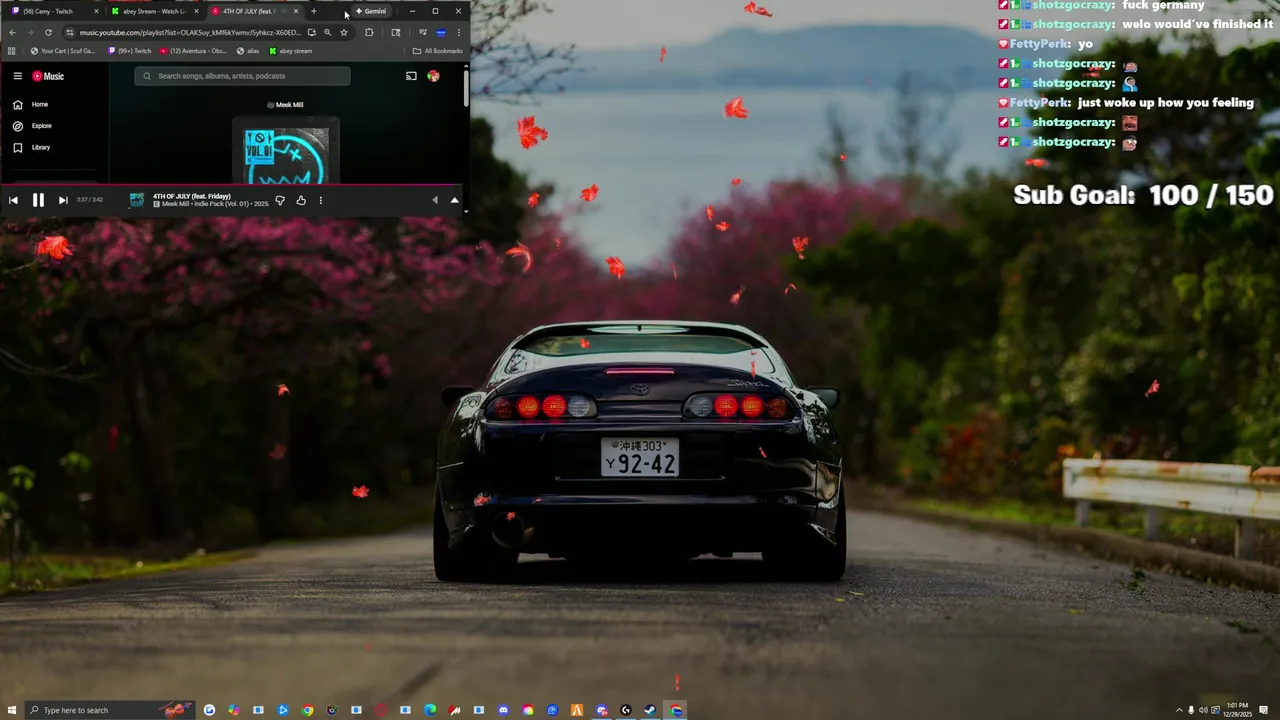The image size is (1280, 720).
Task: Click the song title 4TH OF JULY in player bar
Action: 192,196
